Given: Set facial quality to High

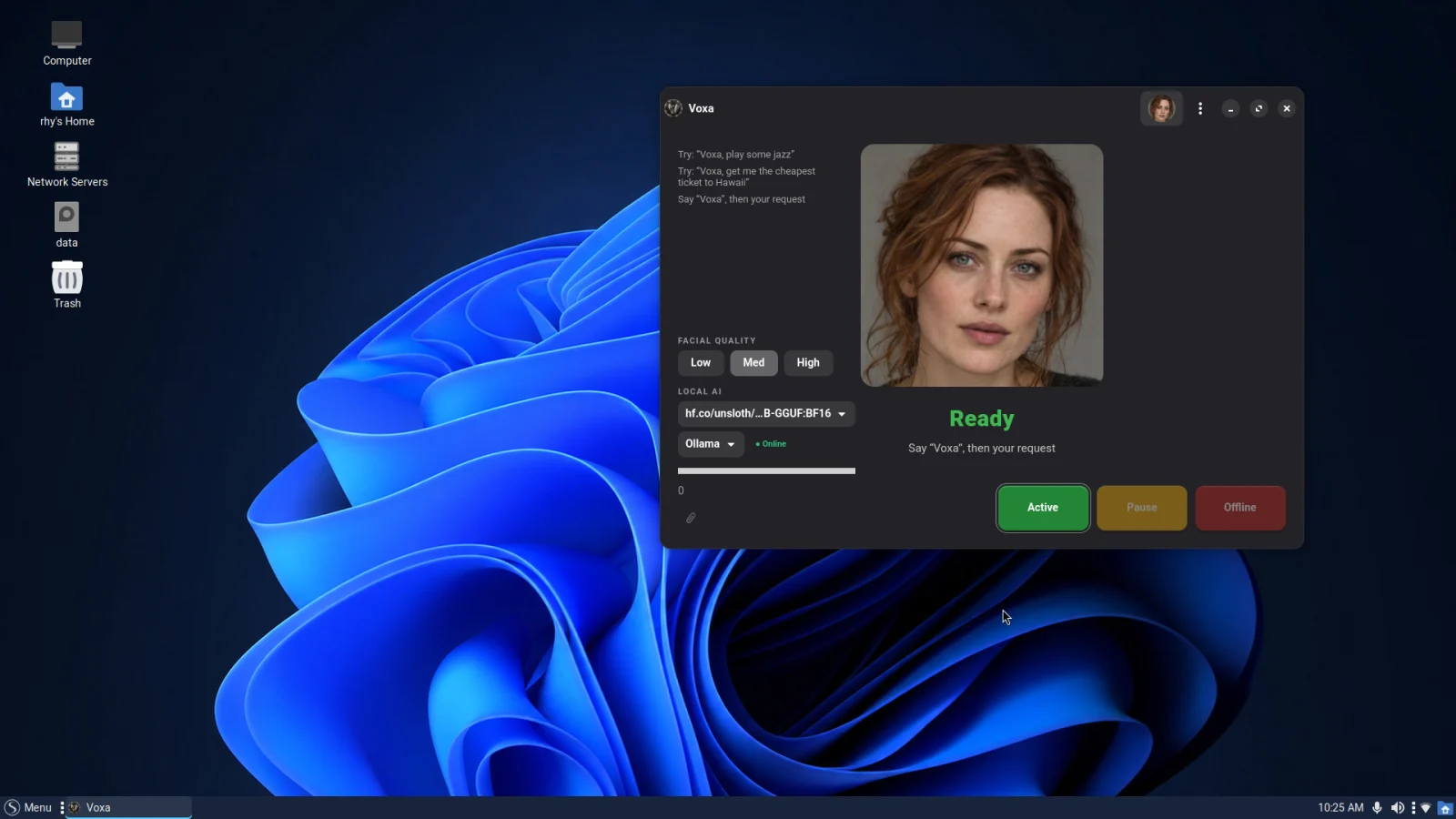Looking at the screenshot, I should [808, 362].
